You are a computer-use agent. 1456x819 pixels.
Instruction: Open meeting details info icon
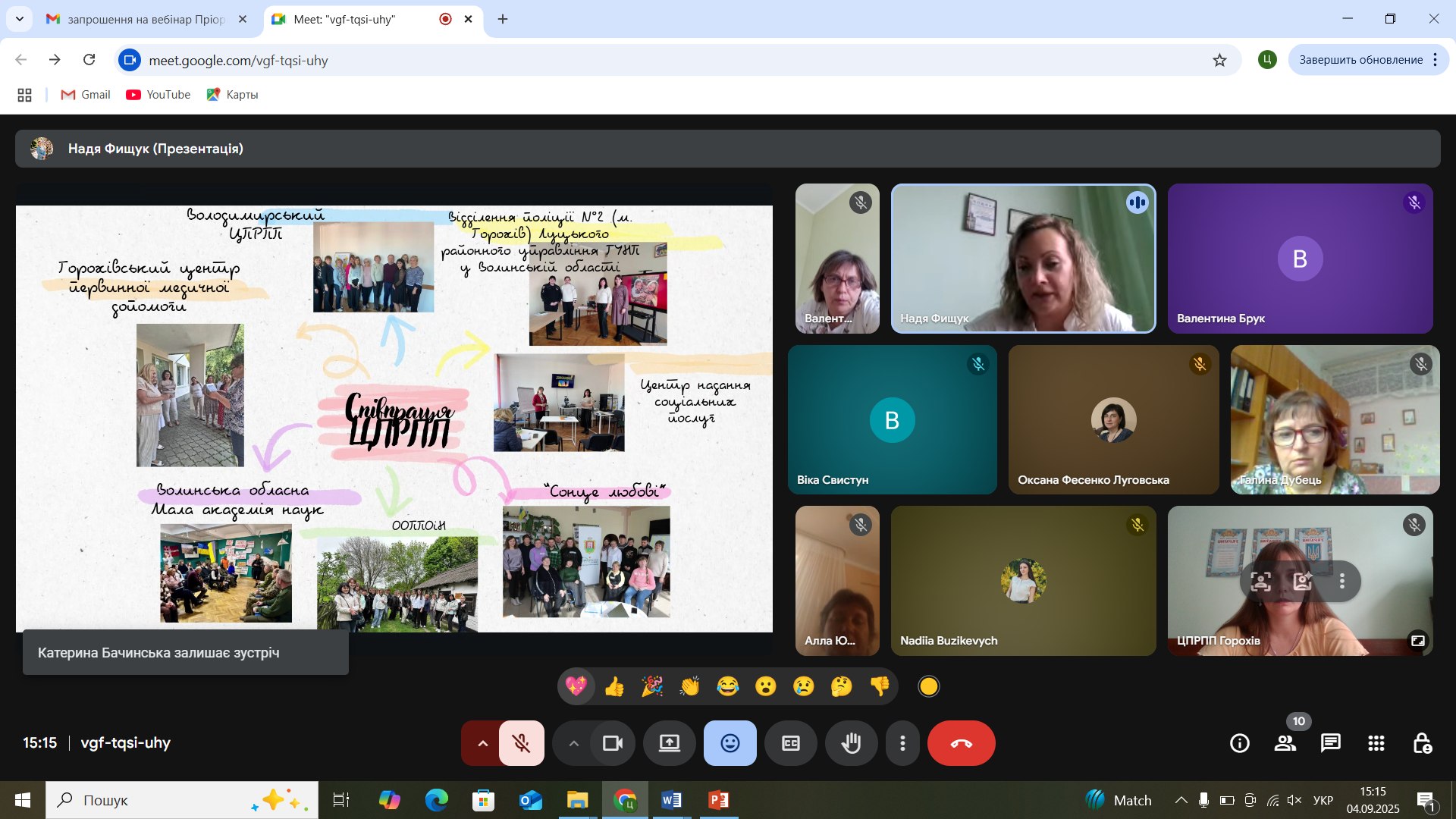click(1240, 743)
